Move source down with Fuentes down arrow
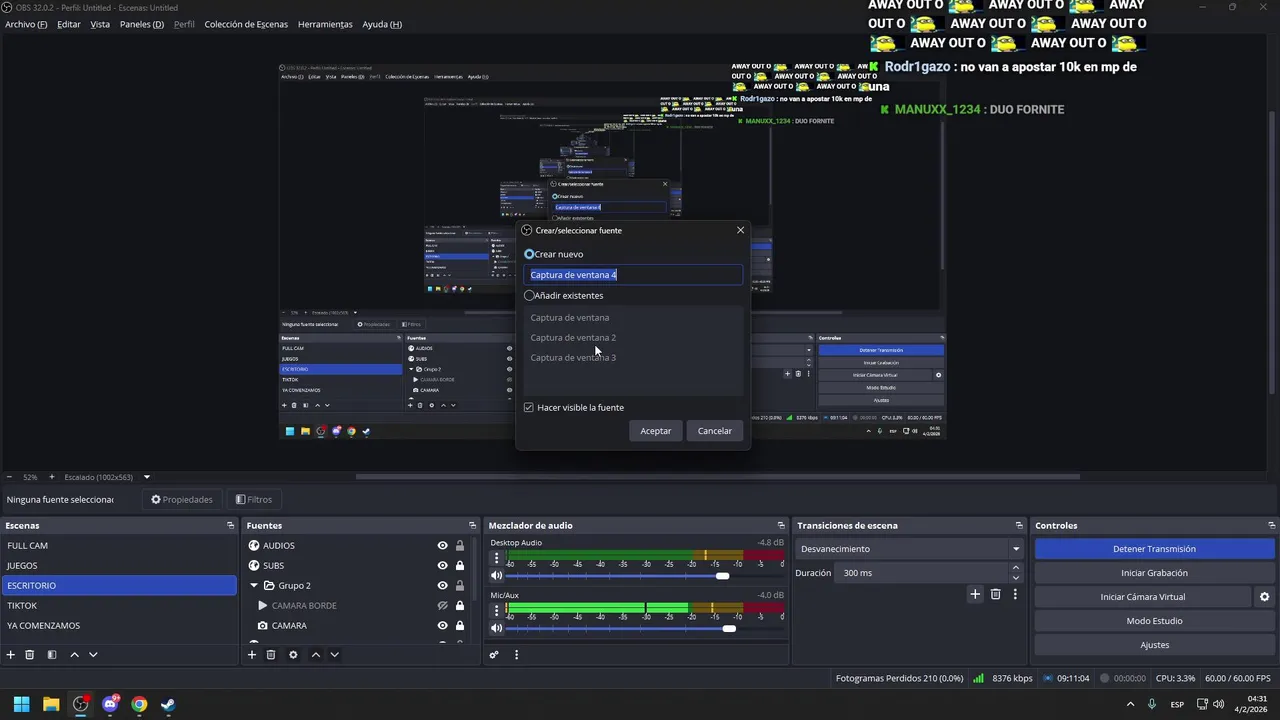This screenshot has height=720, width=1280. point(334,655)
